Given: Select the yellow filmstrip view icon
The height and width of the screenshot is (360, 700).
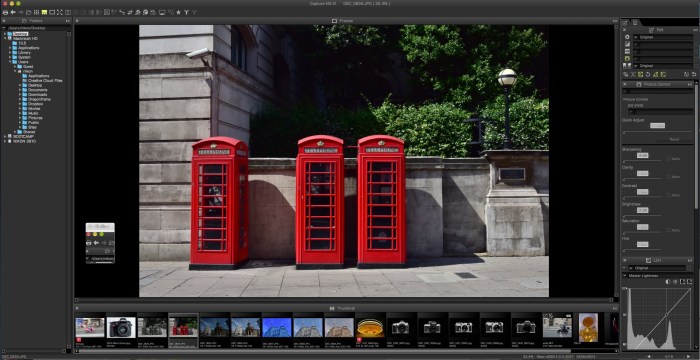Looking at the screenshot, I should point(44,12).
